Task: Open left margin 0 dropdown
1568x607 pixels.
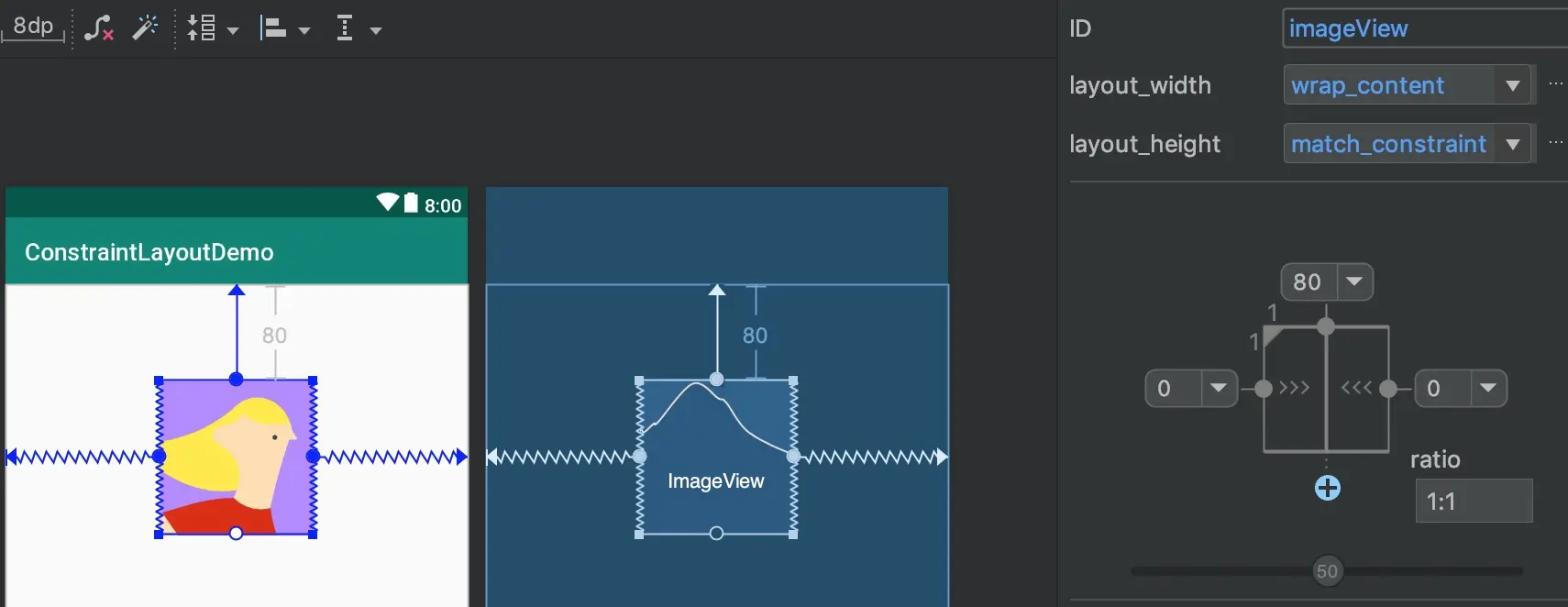Action: pos(1219,388)
